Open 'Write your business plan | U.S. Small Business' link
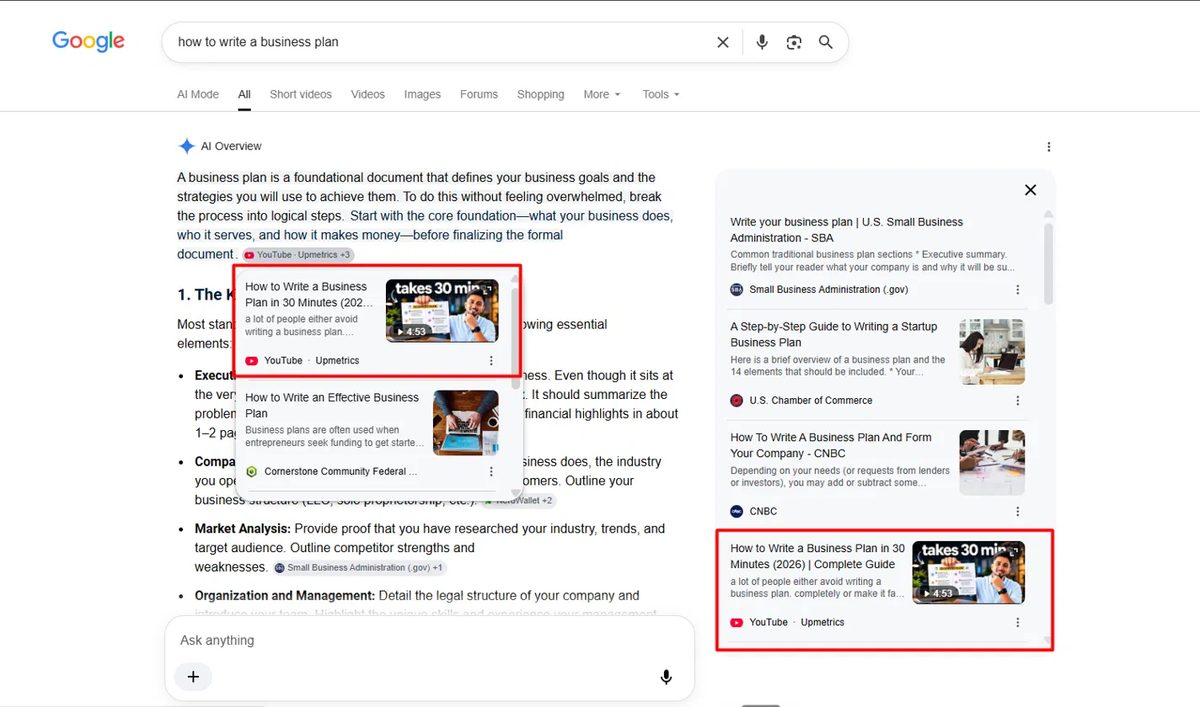 847,230
